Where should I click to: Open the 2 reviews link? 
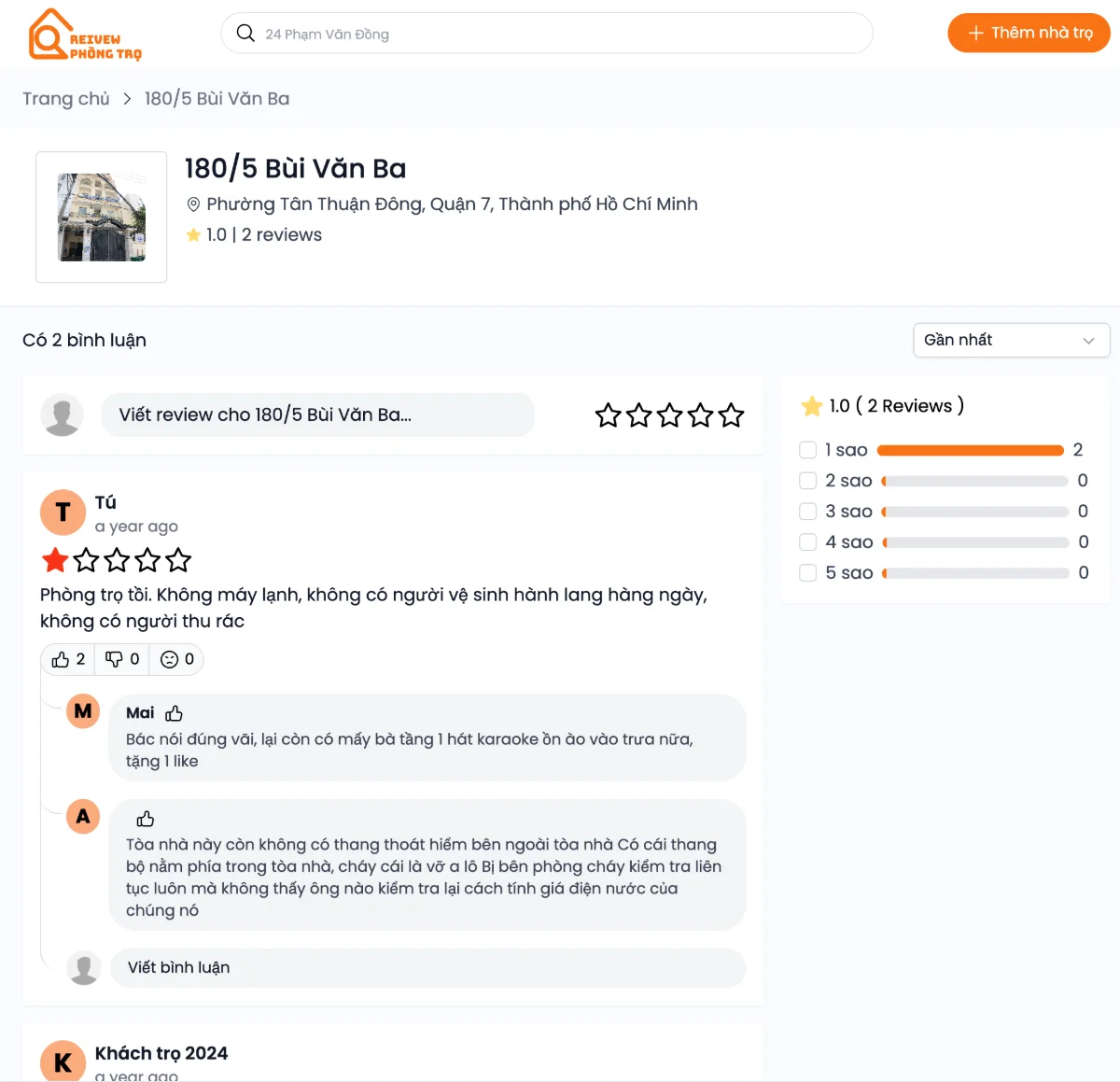tap(282, 234)
